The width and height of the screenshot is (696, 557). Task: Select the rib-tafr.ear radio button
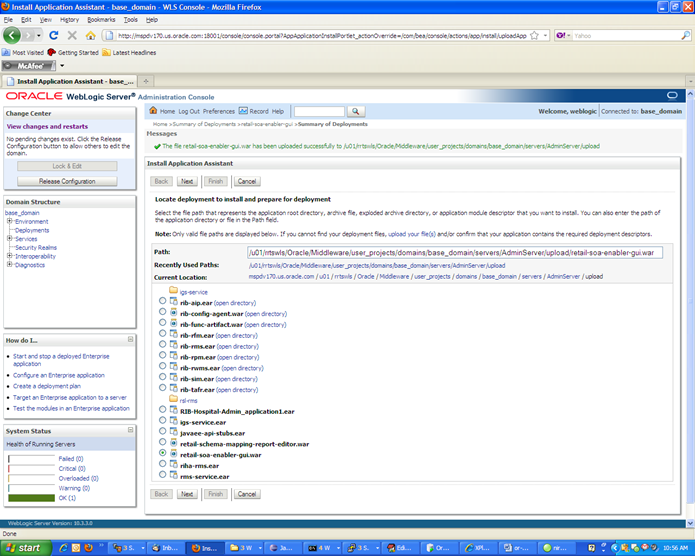162,388
